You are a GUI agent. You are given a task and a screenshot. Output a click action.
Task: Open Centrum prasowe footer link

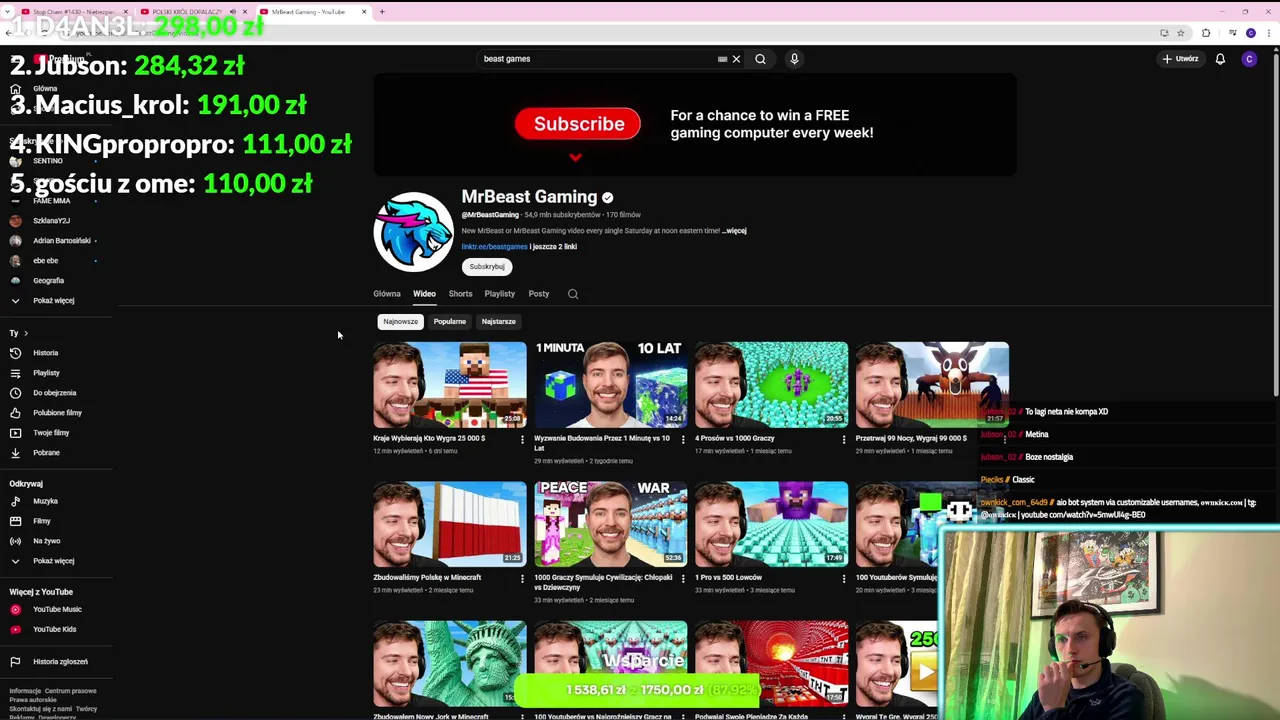[70, 691]
